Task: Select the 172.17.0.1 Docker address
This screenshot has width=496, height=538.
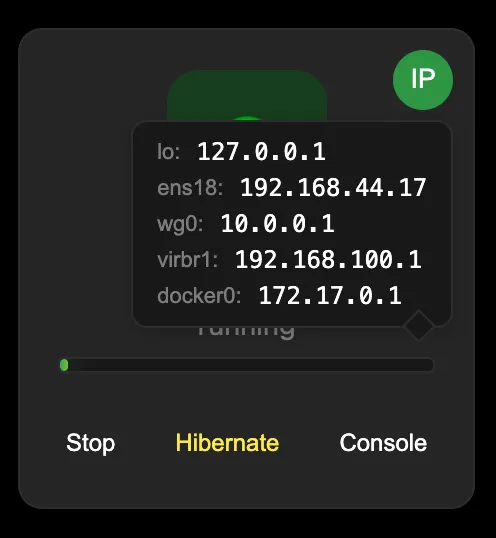Action: click(330, 296)
